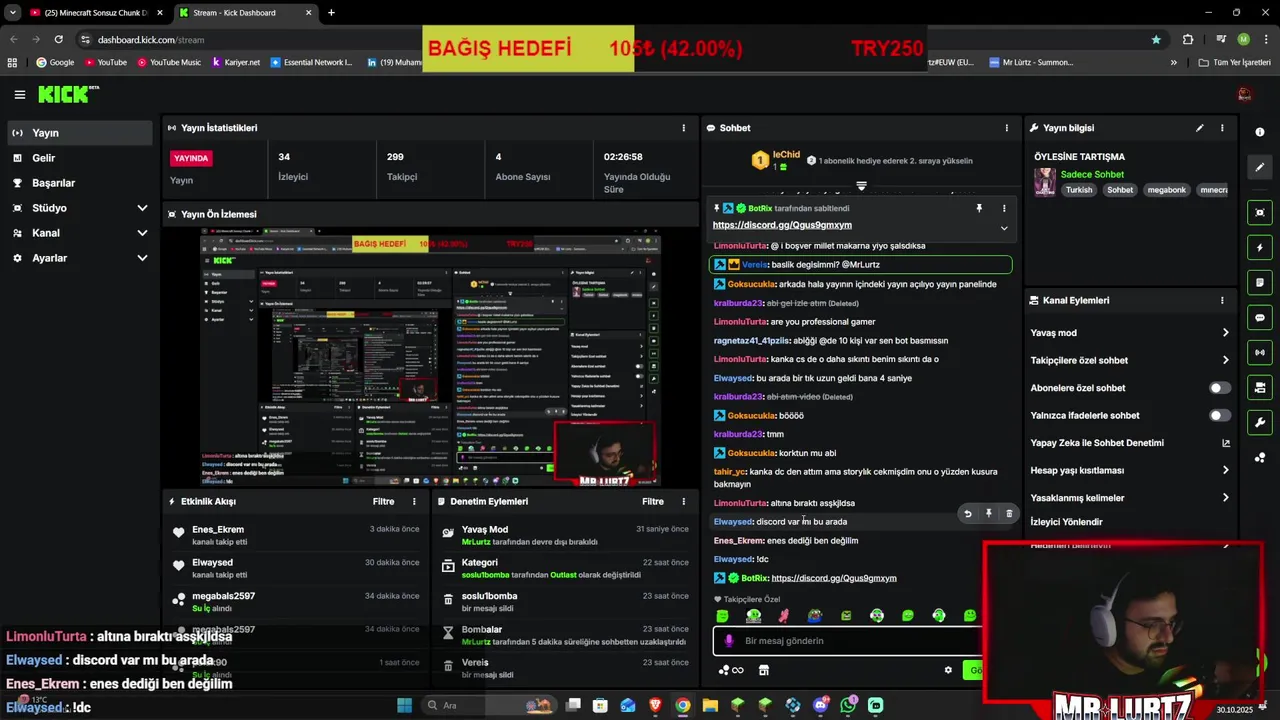Open BotRix's discord link in chat
This screenshot has width=1280, height=720.
pyautogui.click(x=834, y=578)
